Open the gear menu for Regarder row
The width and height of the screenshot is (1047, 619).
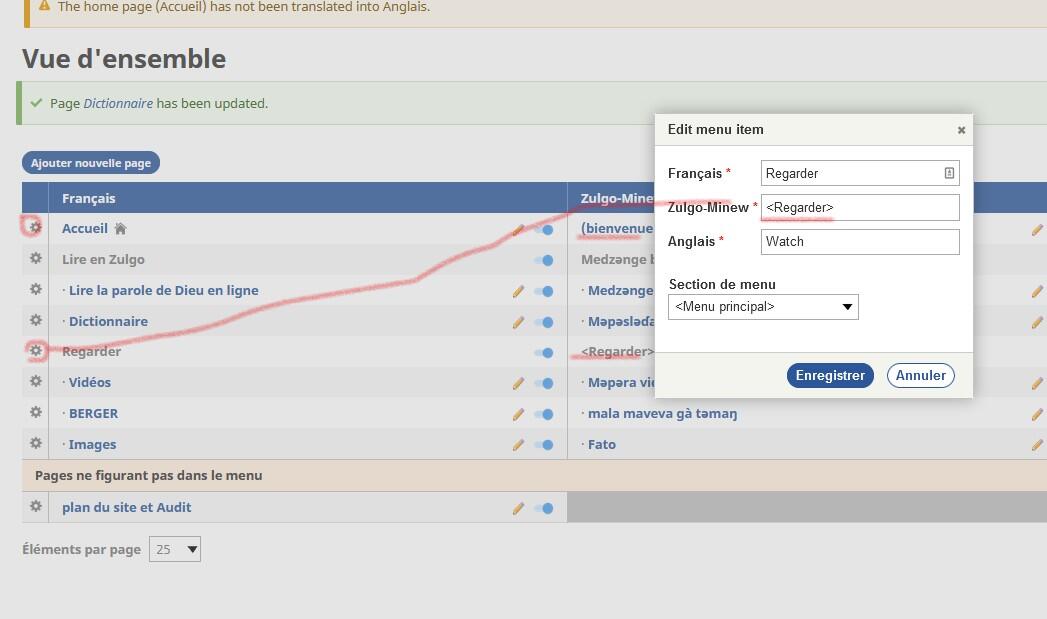point(35,351)
